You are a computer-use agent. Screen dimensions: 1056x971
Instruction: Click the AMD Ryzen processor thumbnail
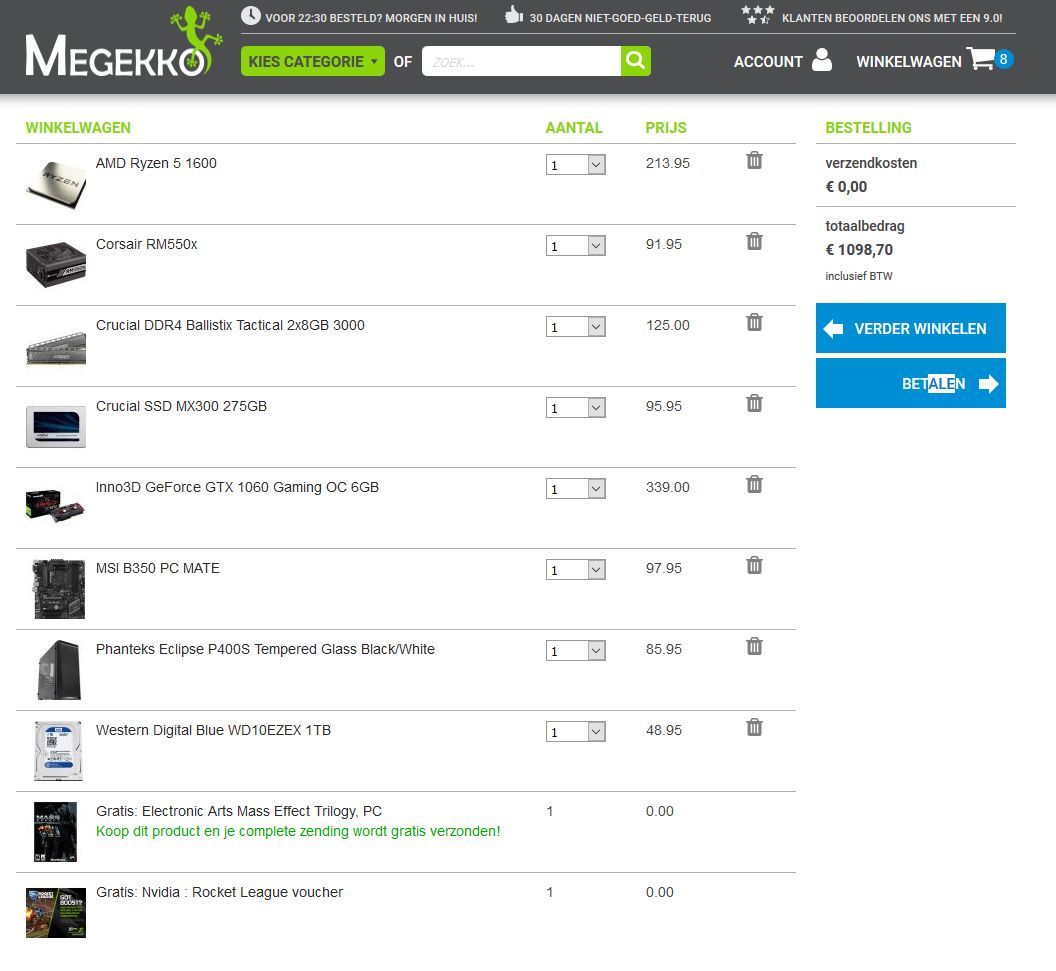point(56,184)
